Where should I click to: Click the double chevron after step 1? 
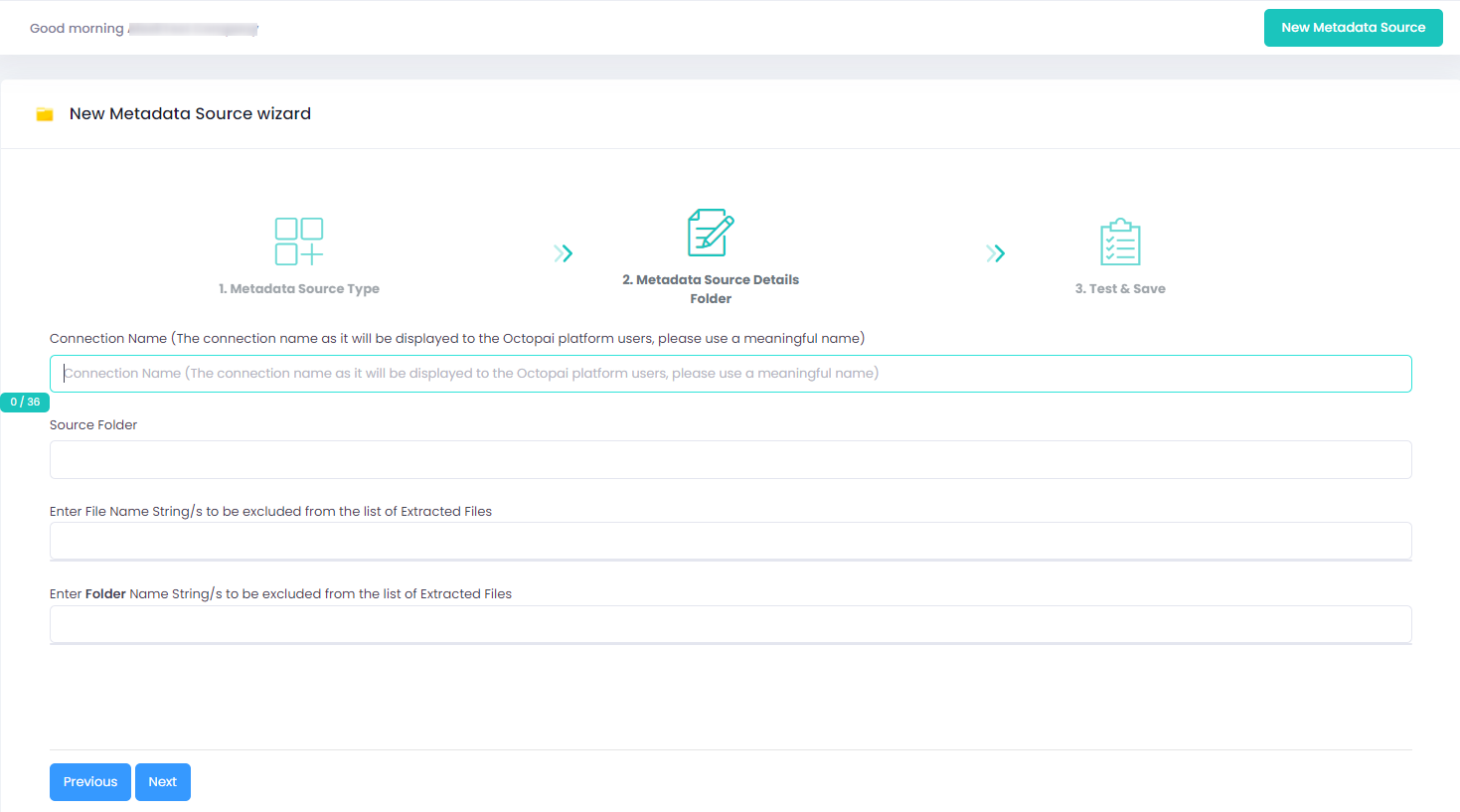(564, 253)
